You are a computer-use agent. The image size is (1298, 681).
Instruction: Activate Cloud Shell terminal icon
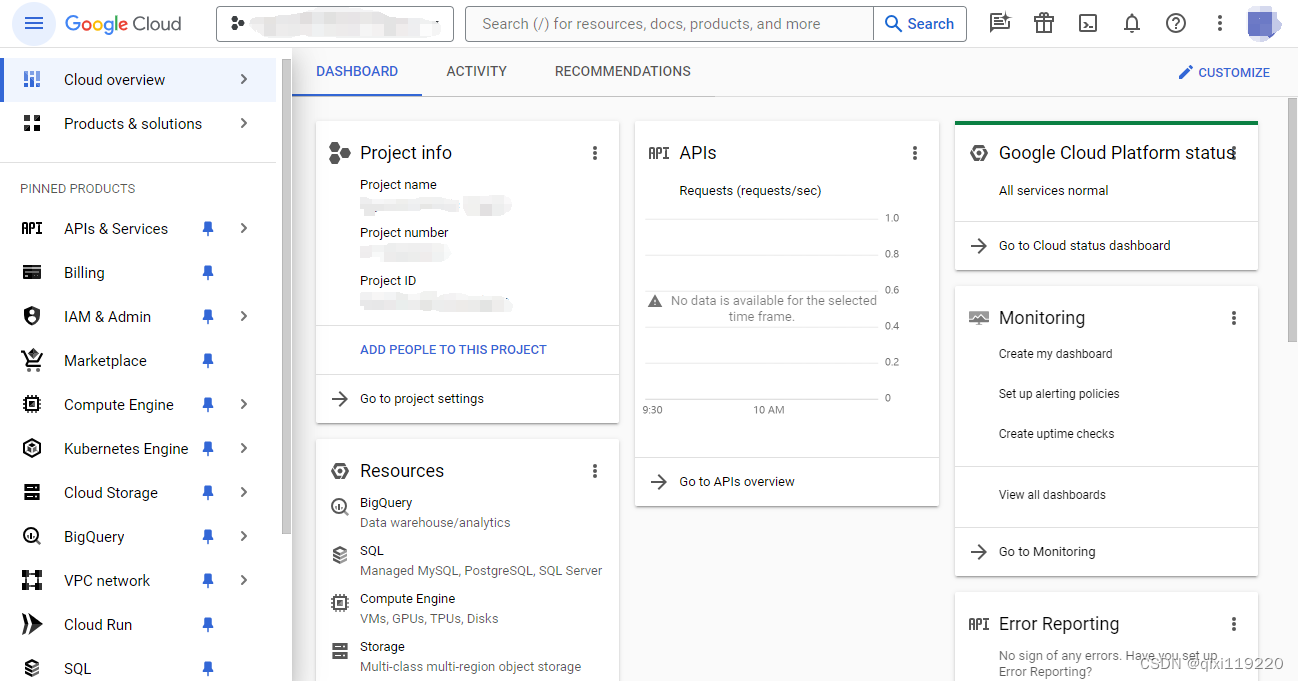[x=1088, y=24]
